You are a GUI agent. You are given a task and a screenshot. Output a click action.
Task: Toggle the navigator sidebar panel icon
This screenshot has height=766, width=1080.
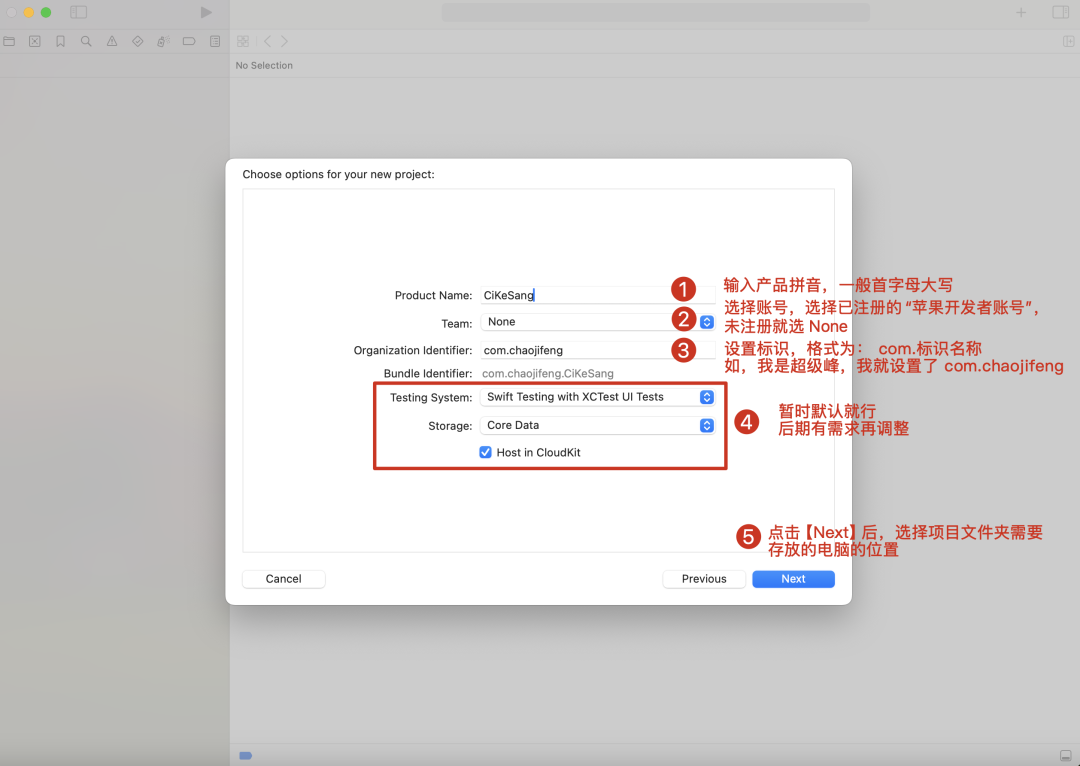point(79,12)
